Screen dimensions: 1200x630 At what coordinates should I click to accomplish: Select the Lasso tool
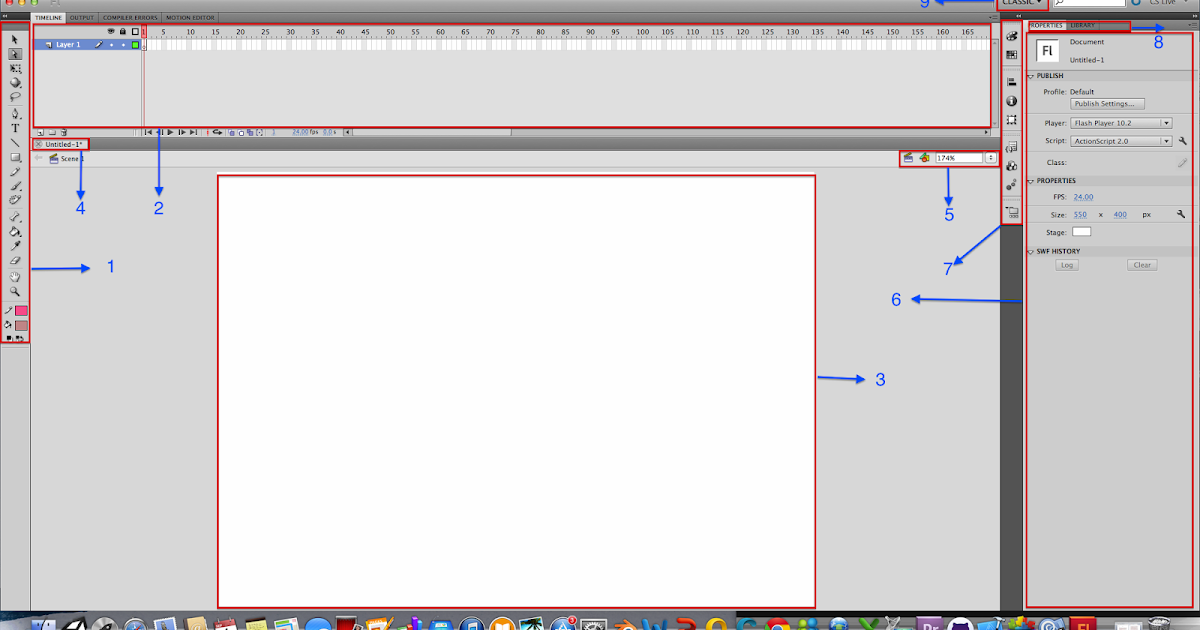[15, 95]
